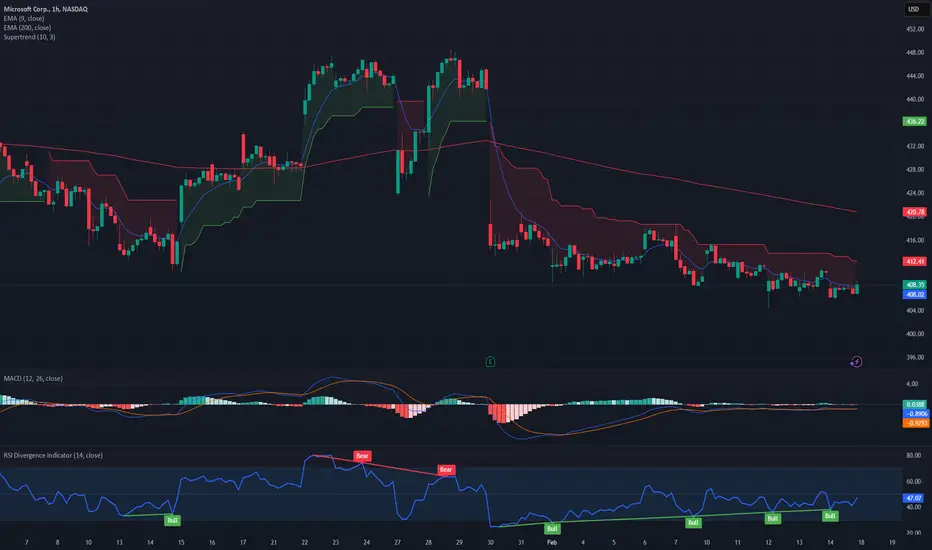The height and width of the screenshot is (550, 932).
Task: Click the 0.0388 MACD histogram value label
Action: click(915, 404)
